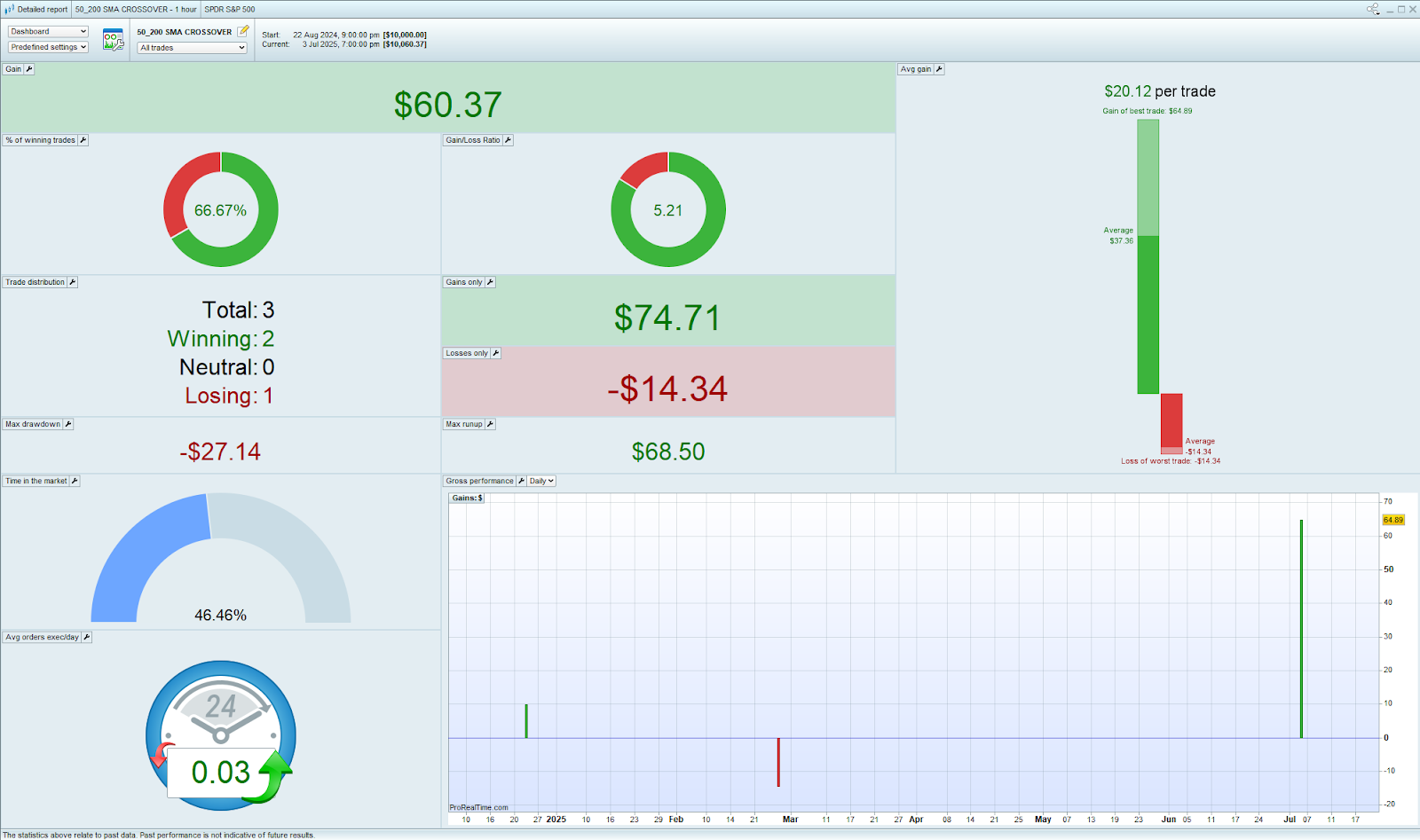The height and width of the screenshot is (840, 1420).
Task: Open Time in the market settings wrench
Action: pyautogui.click(x=75, y=481)
